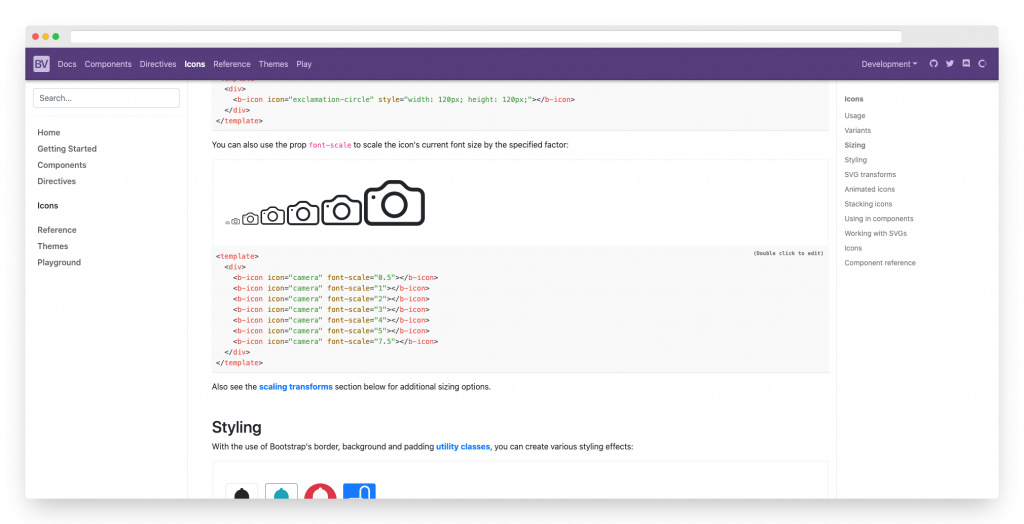This screenshot has height=524, width=1024.
Task: Jump to Styling in table of contents
Action: pyautogui.click(x=856, y=160)
